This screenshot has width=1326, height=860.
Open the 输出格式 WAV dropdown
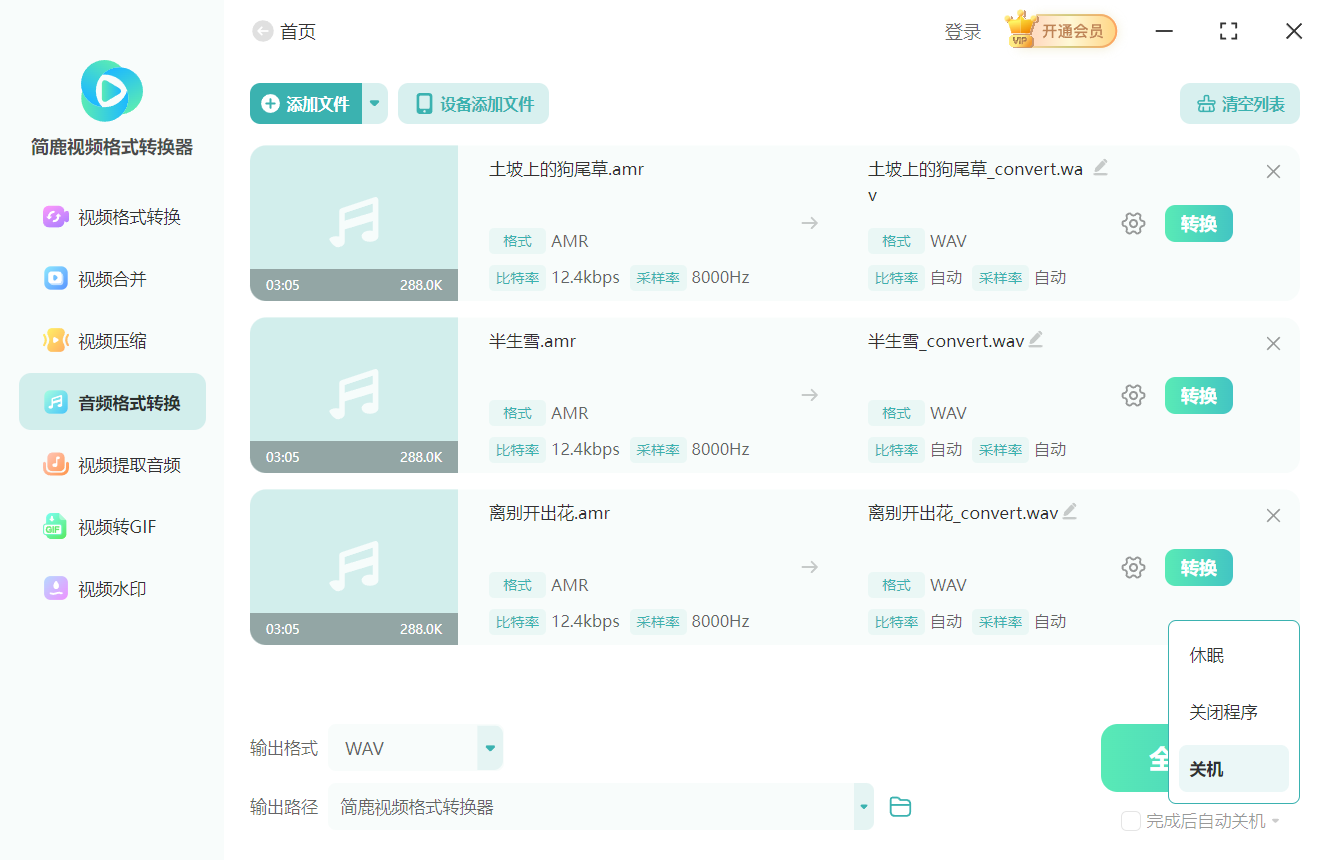pos(490,748)
